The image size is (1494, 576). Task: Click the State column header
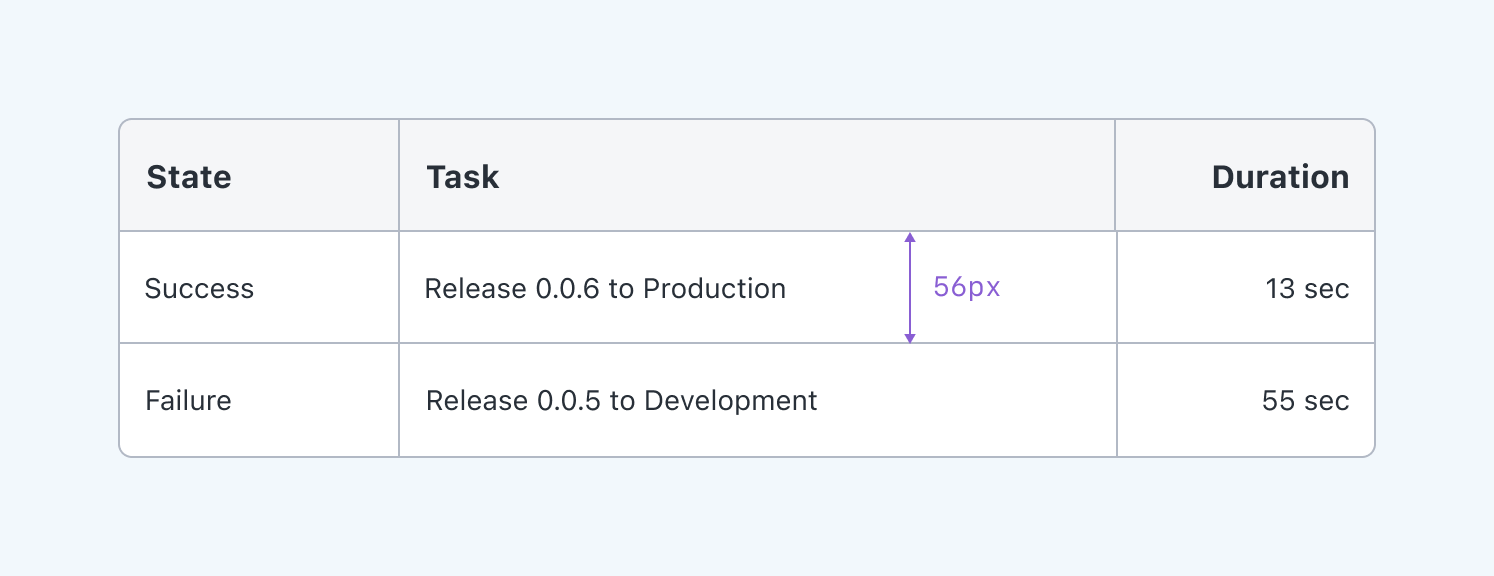point(189,178)
